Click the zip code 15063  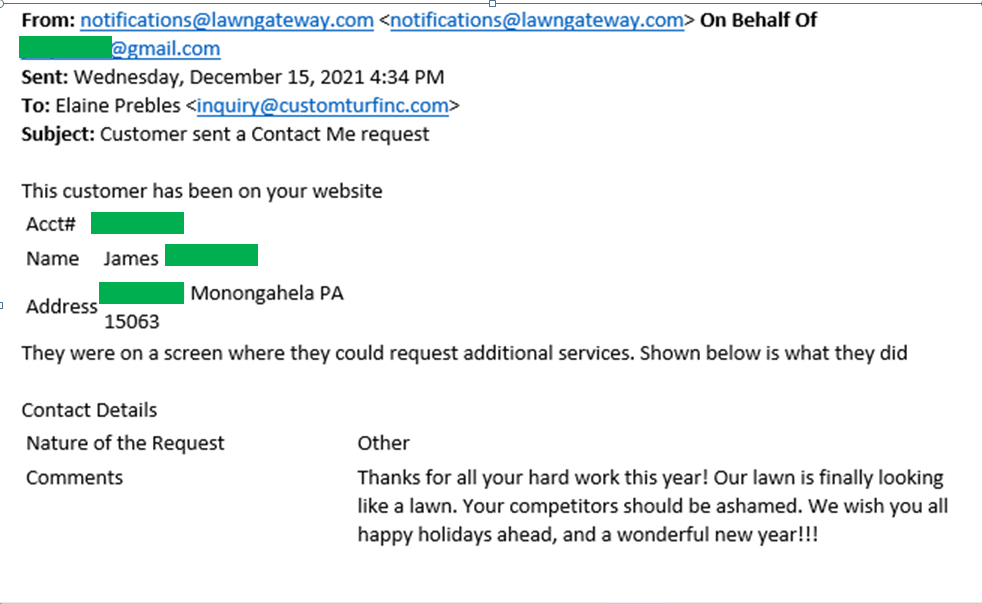132,323
